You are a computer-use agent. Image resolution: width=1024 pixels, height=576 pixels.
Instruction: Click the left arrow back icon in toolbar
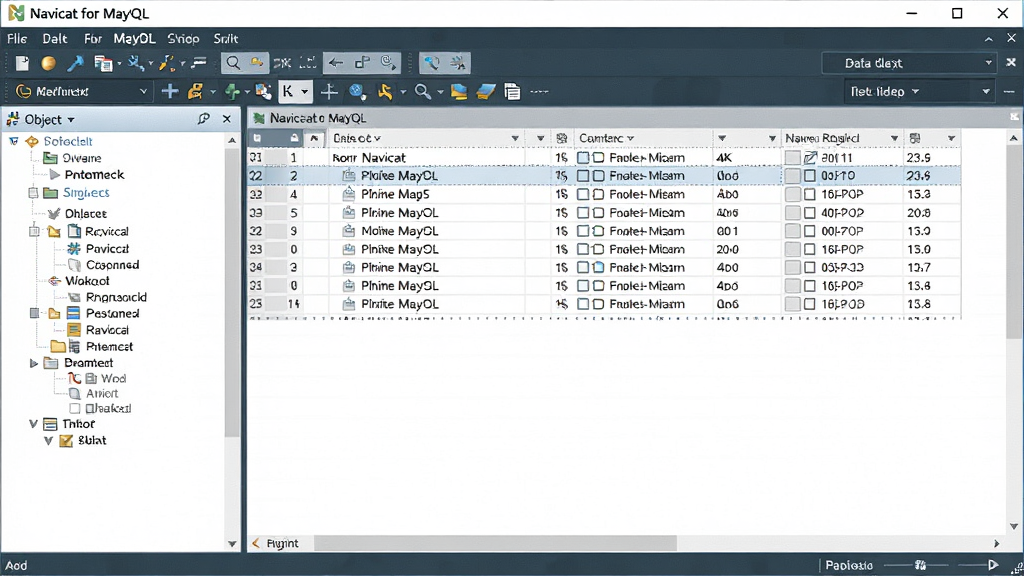tap(336, 63)
